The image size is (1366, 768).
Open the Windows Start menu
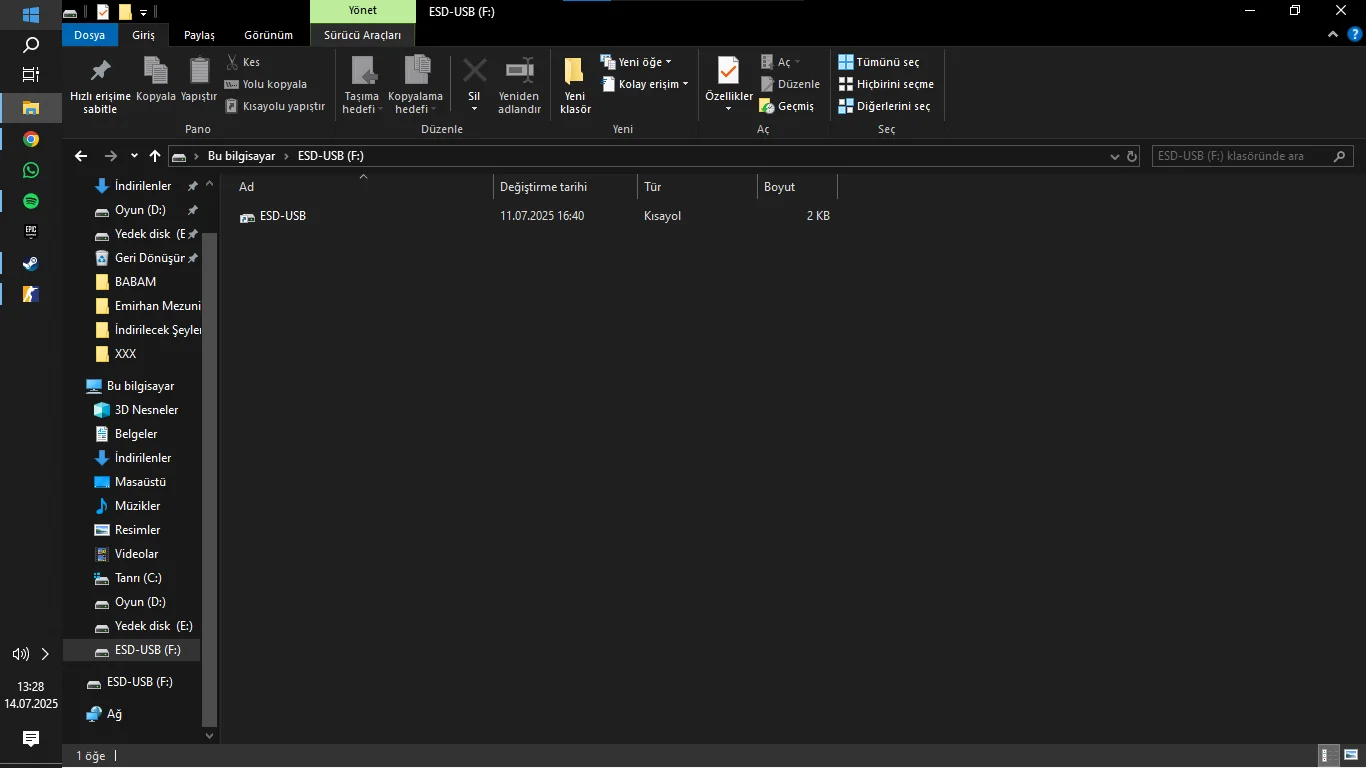pos(31,15)
